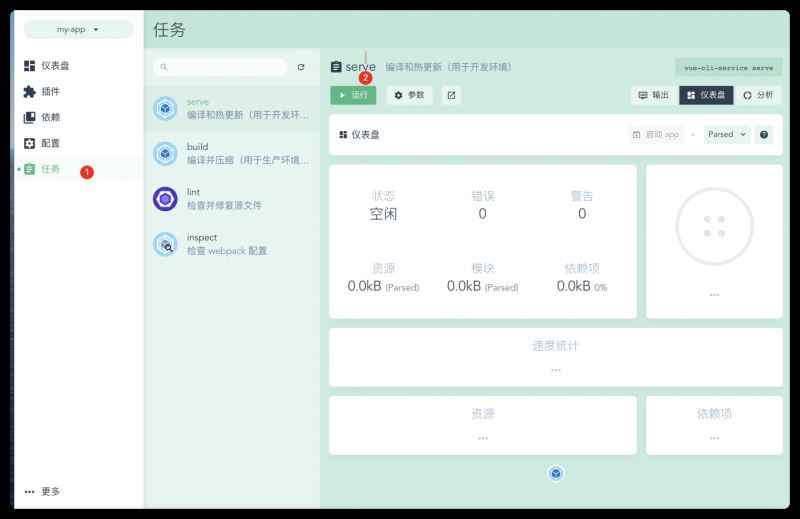Click the open-in-external-link icon button

point(452,95)
